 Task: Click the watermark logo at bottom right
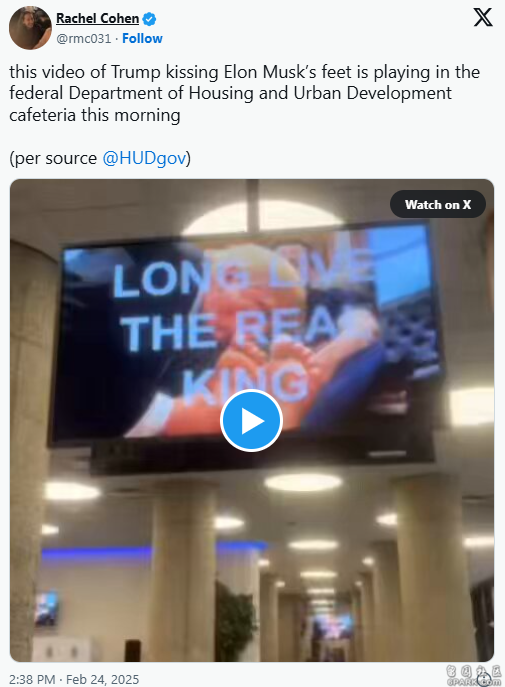point(474,675)
